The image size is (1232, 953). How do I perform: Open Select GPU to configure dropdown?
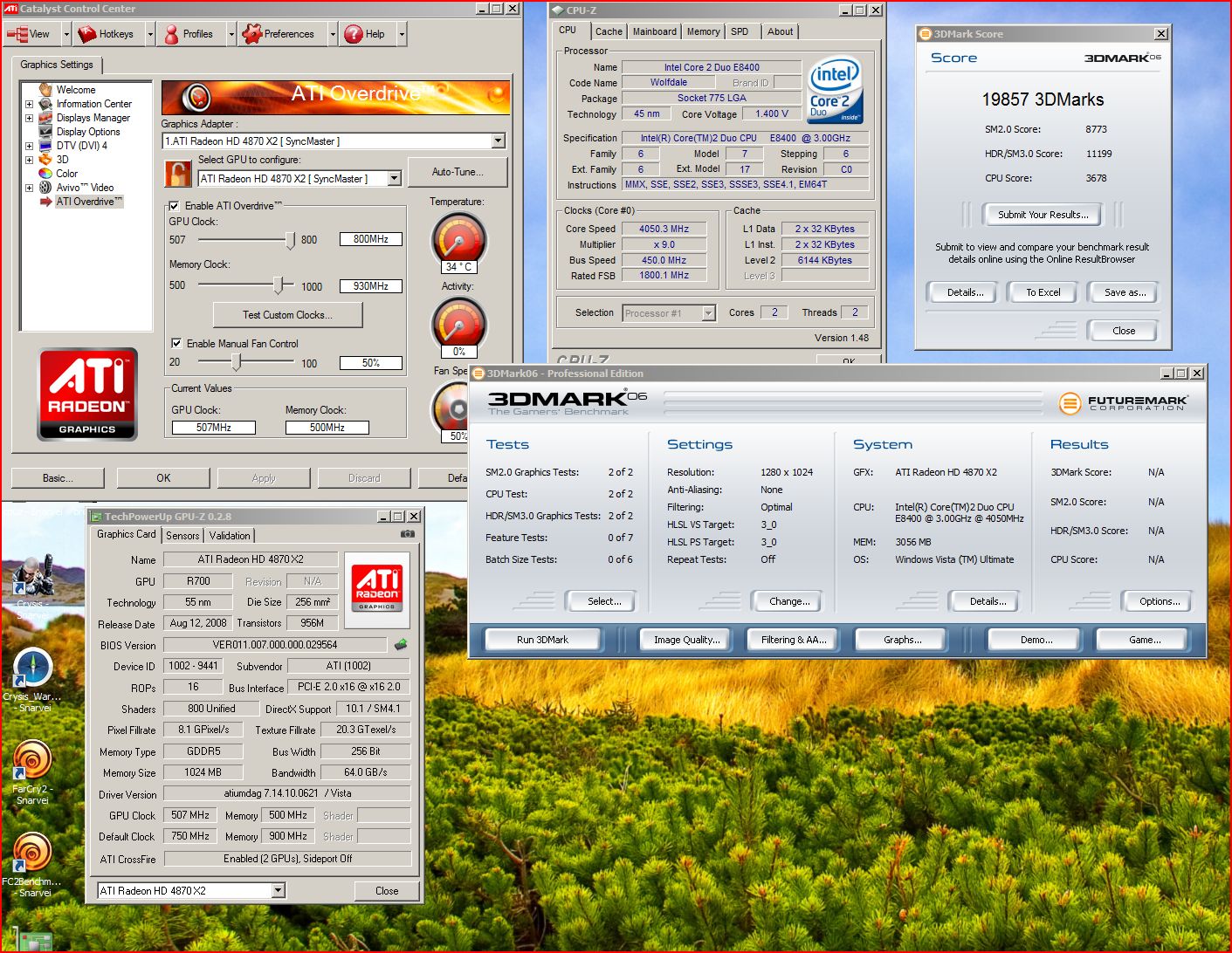394,178
